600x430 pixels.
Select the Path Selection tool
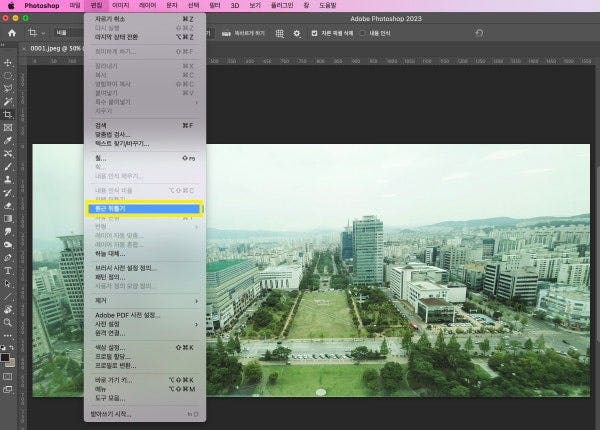pos(8,283)
